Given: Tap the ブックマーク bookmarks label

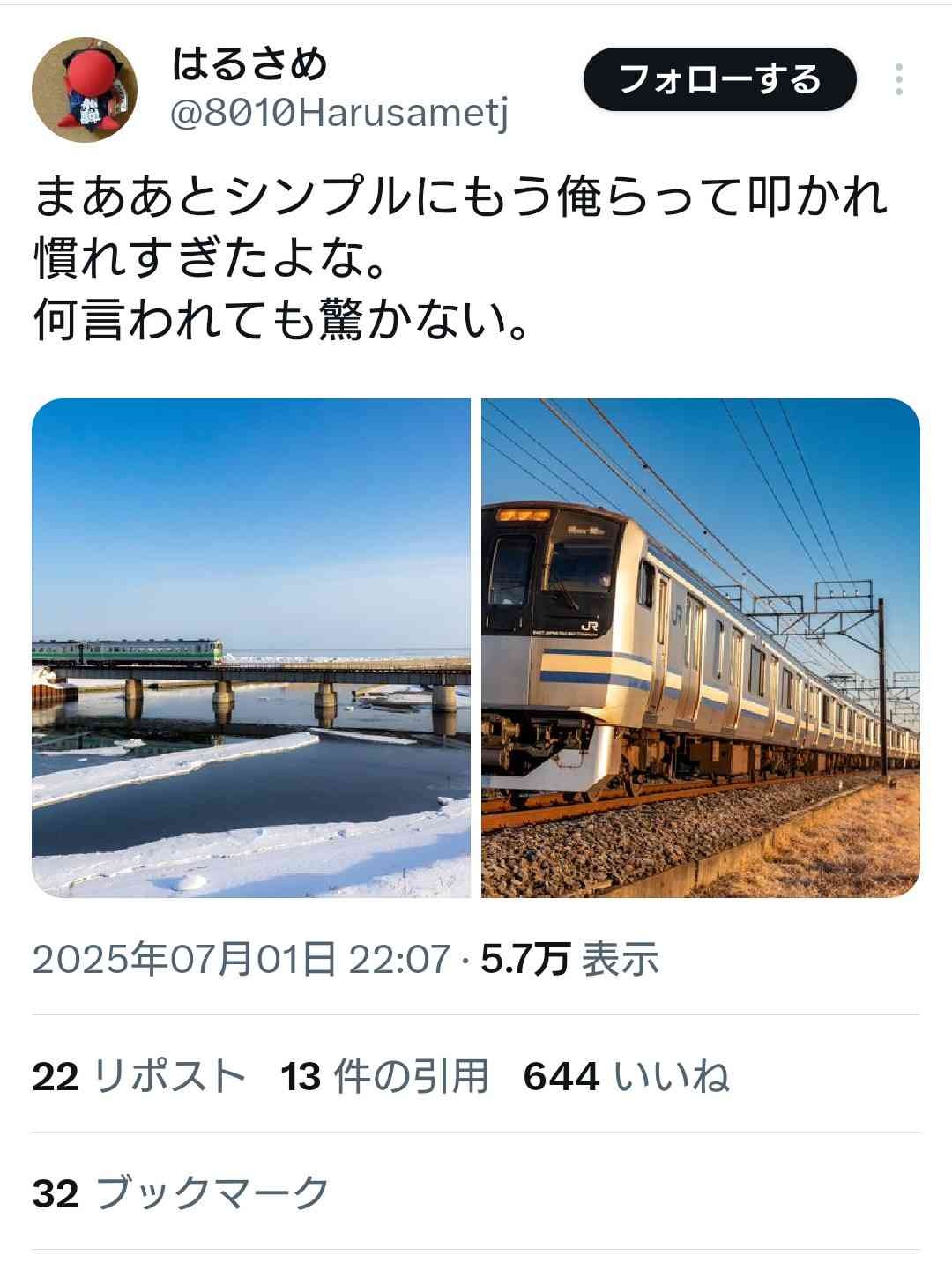Looking at the screenshot, I should [212, 1194].
